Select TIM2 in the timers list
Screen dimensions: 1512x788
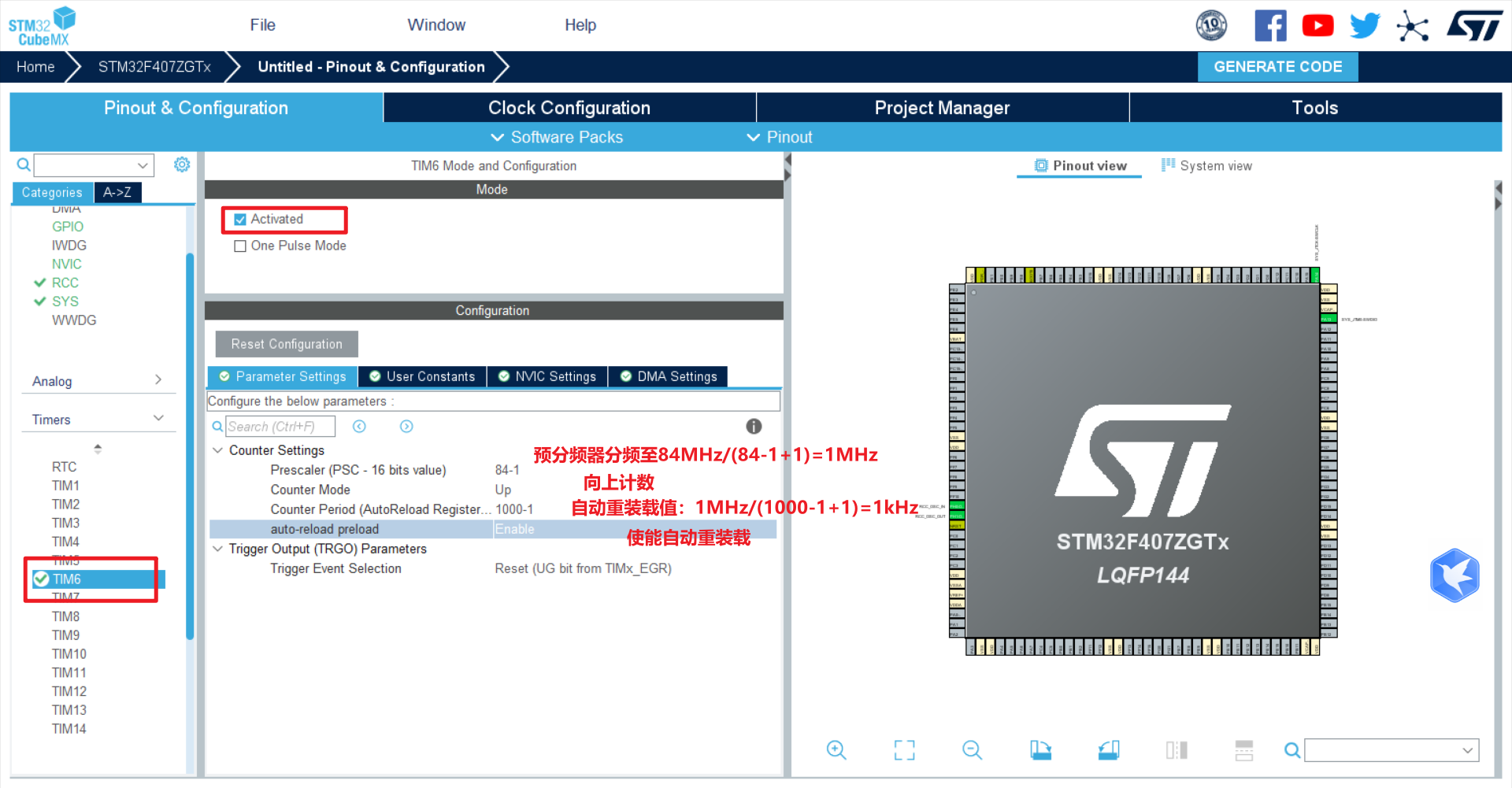(x=65, y=505)
